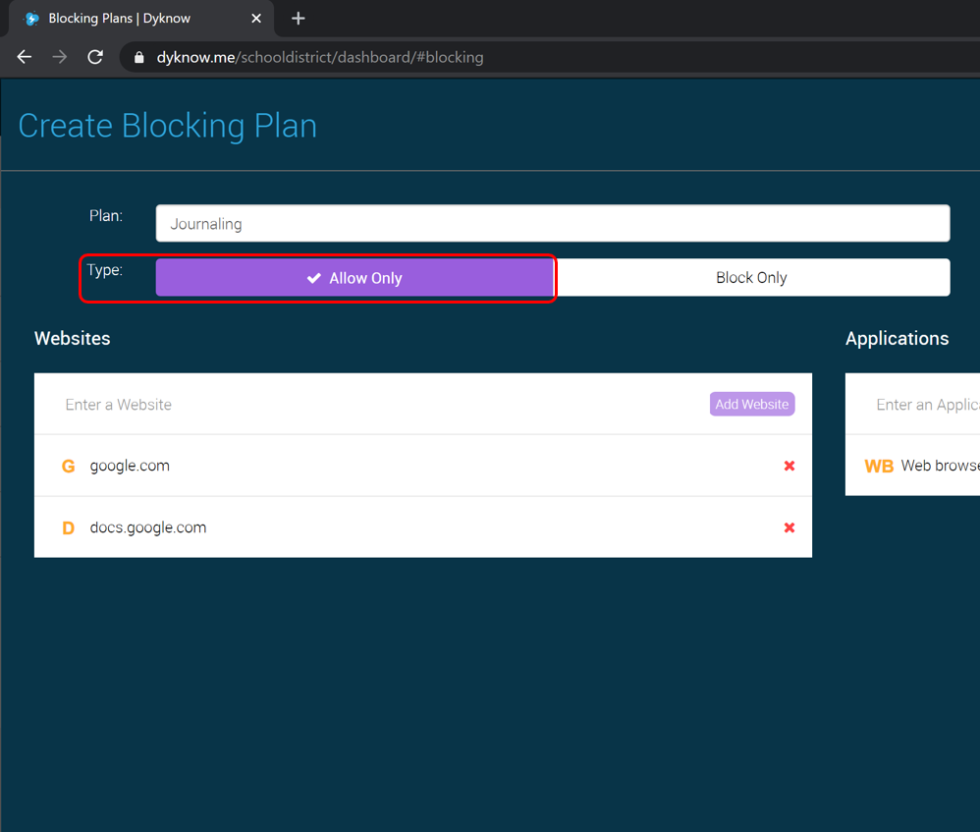Click the browser back arrow
Viewport: 980px width, 832px height.
[24, 57]
